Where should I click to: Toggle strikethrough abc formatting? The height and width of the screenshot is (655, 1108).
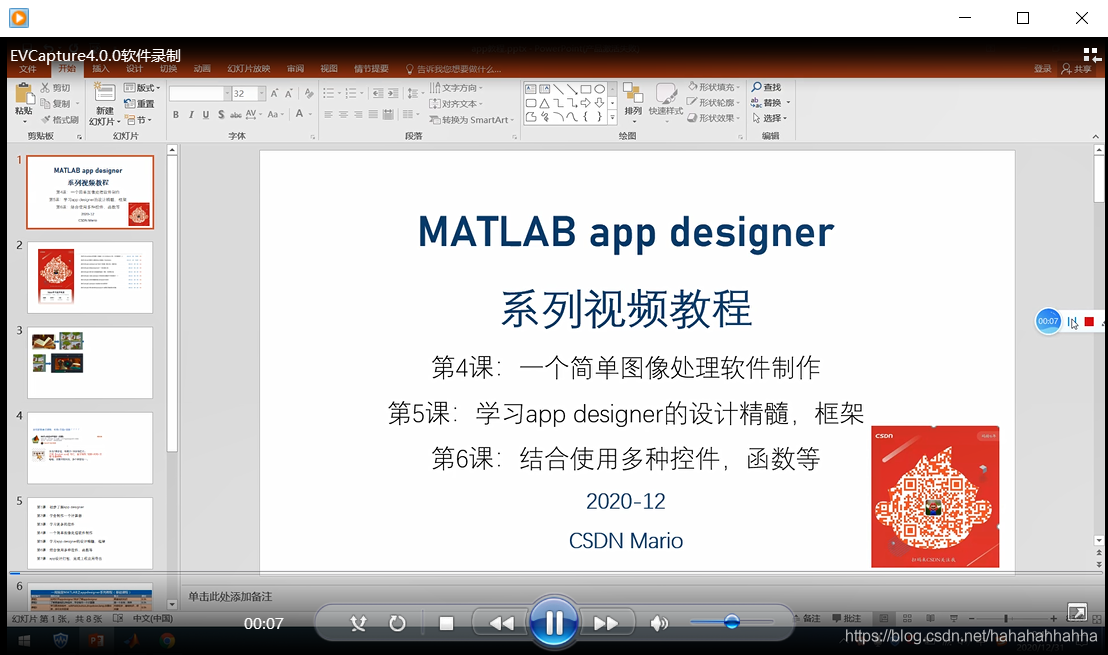(x=235, y=114)
